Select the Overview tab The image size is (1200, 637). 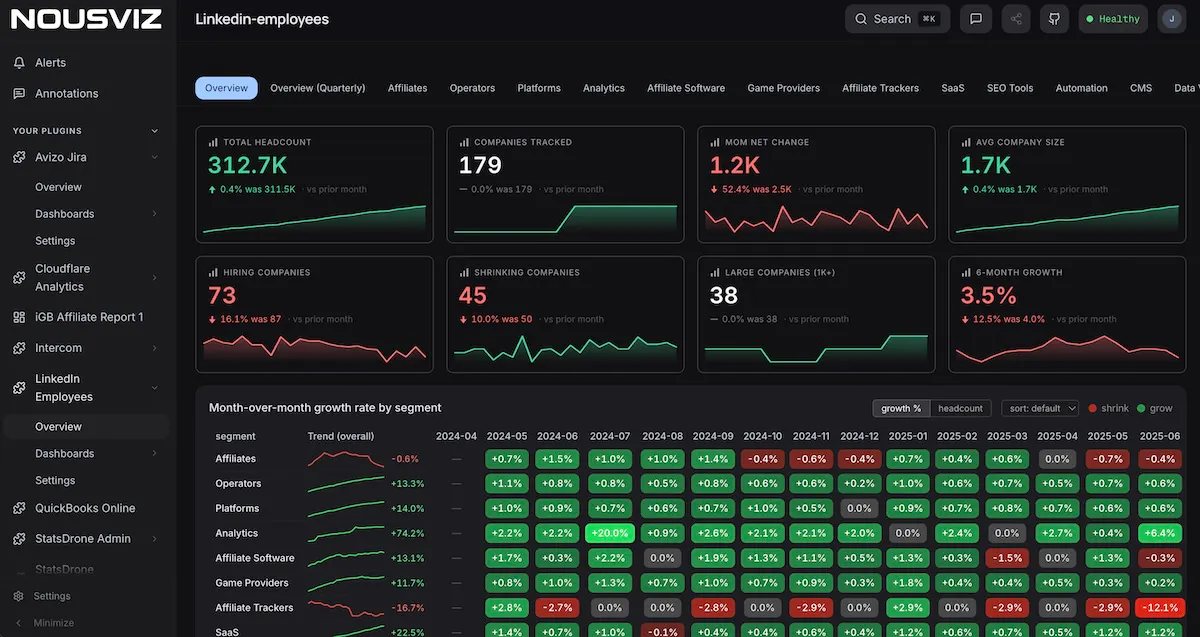pos(226,88)
